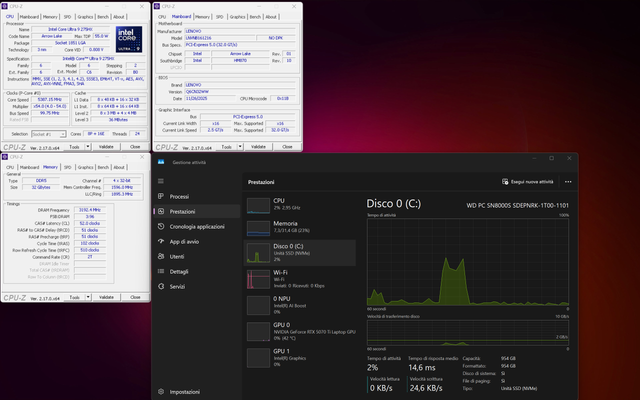The width and height of the screenshot is (640, 400).
Task: Click Validate in CPU-Z CPU window
Action: 106,147
